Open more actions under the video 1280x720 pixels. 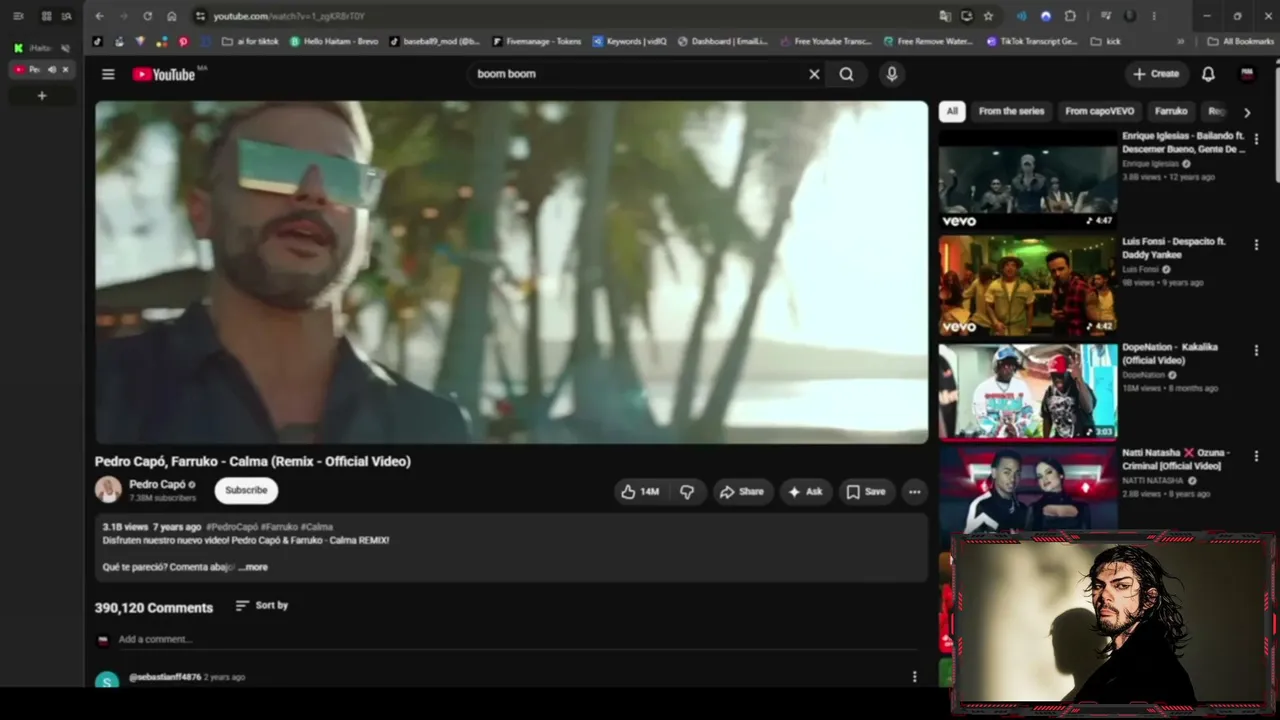(914, 492)
